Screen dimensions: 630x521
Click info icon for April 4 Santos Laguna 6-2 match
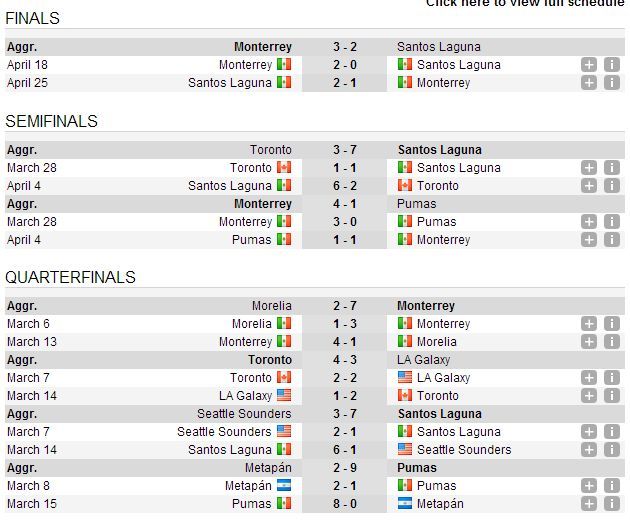[x=612, y=186]
